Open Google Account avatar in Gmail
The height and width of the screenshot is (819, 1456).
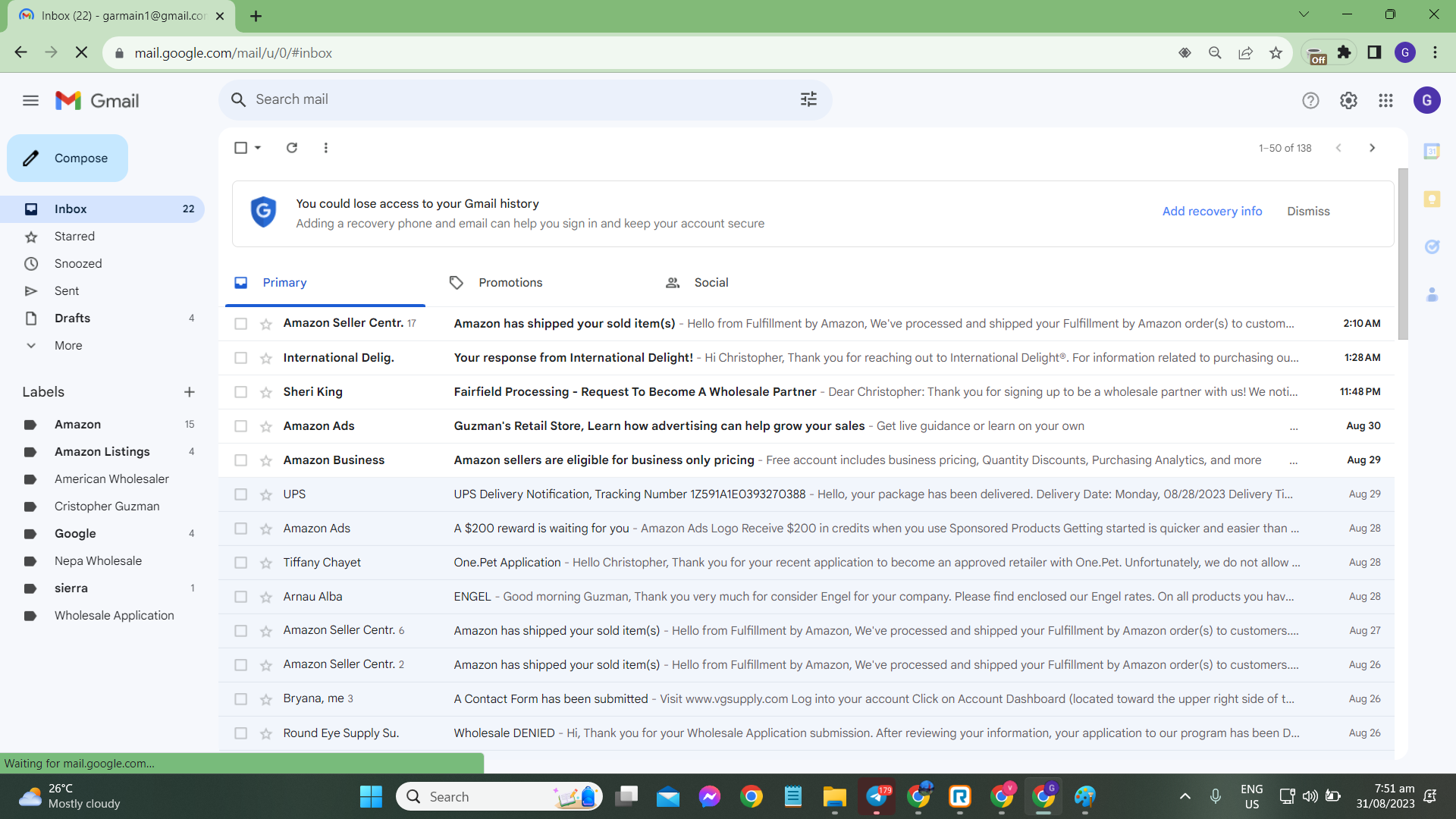(x=1426, y=100)
